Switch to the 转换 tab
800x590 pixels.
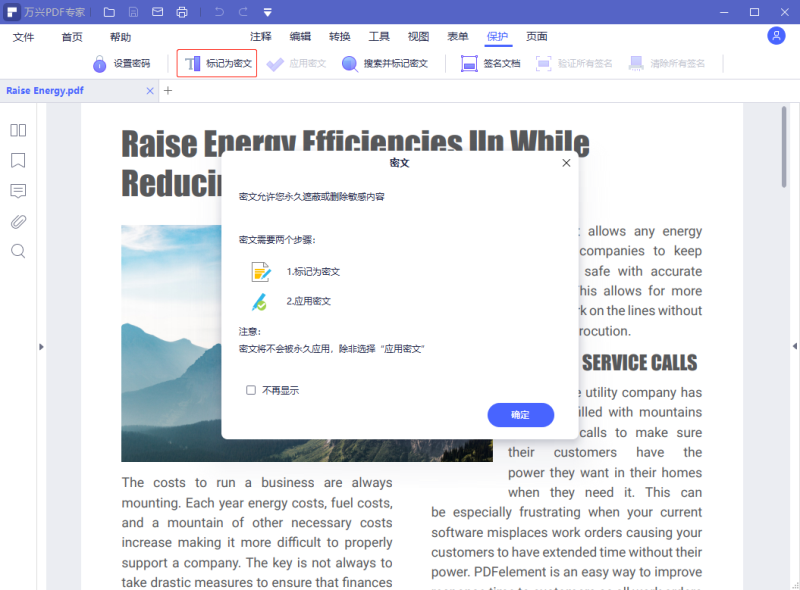pyautogui.click(x=339, y=36)
